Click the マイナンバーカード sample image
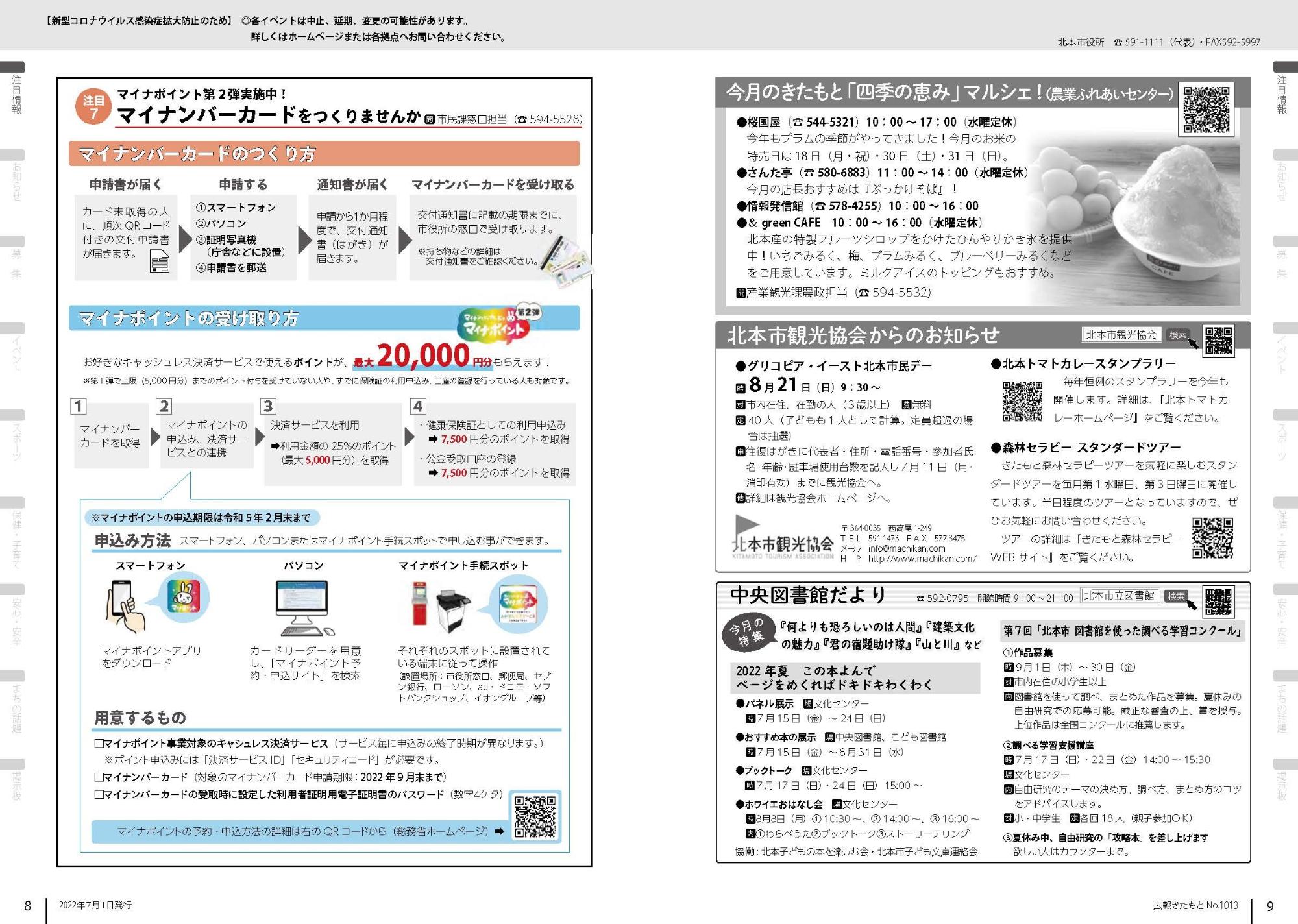The image size is (1298, 924). [x=567, y=261]
